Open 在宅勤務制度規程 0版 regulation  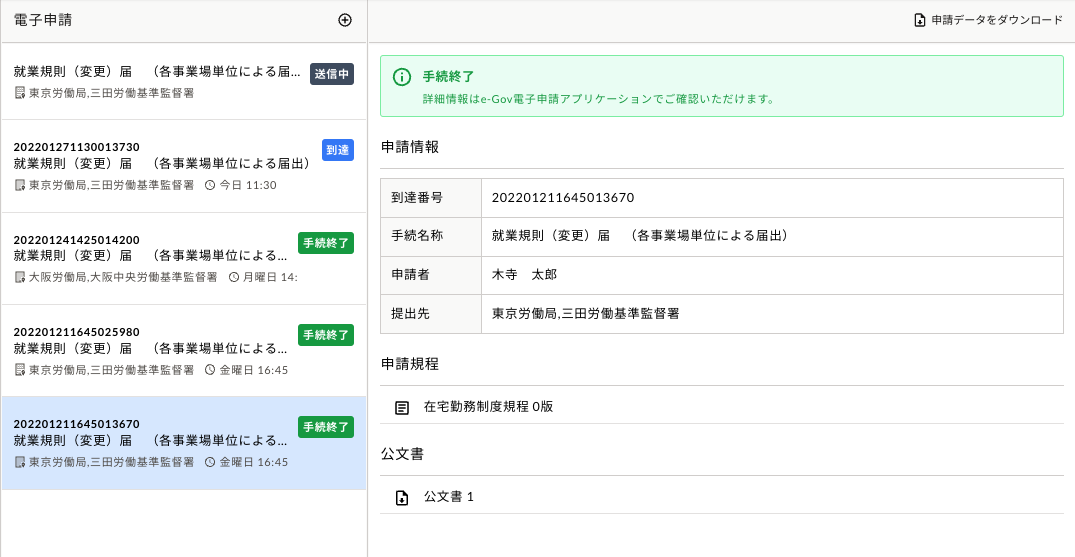click(x=488, y=407)
